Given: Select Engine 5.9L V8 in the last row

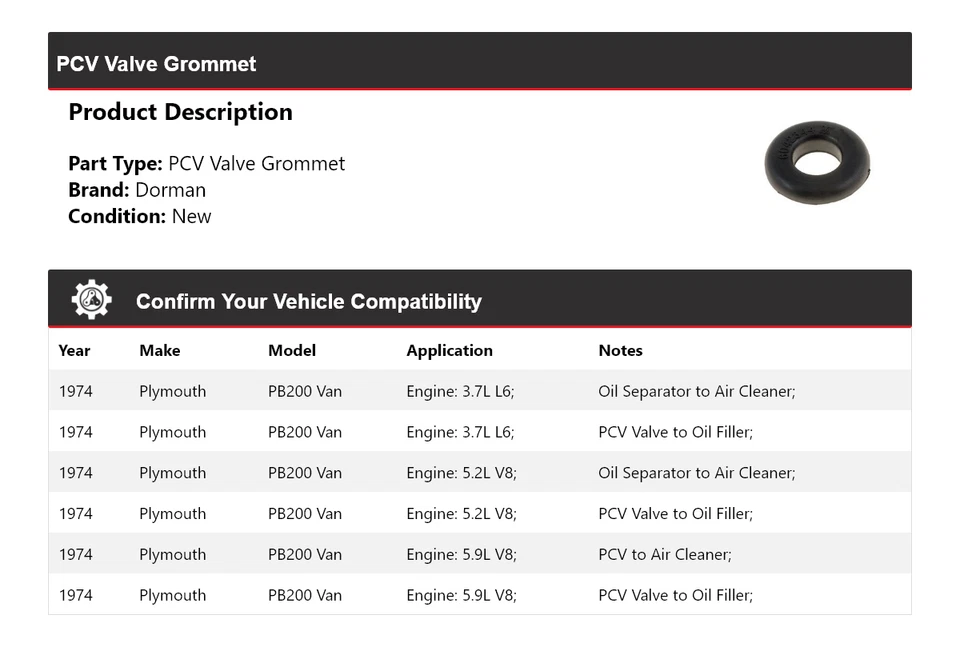Looking at the screenshot, I should (461, 595).
